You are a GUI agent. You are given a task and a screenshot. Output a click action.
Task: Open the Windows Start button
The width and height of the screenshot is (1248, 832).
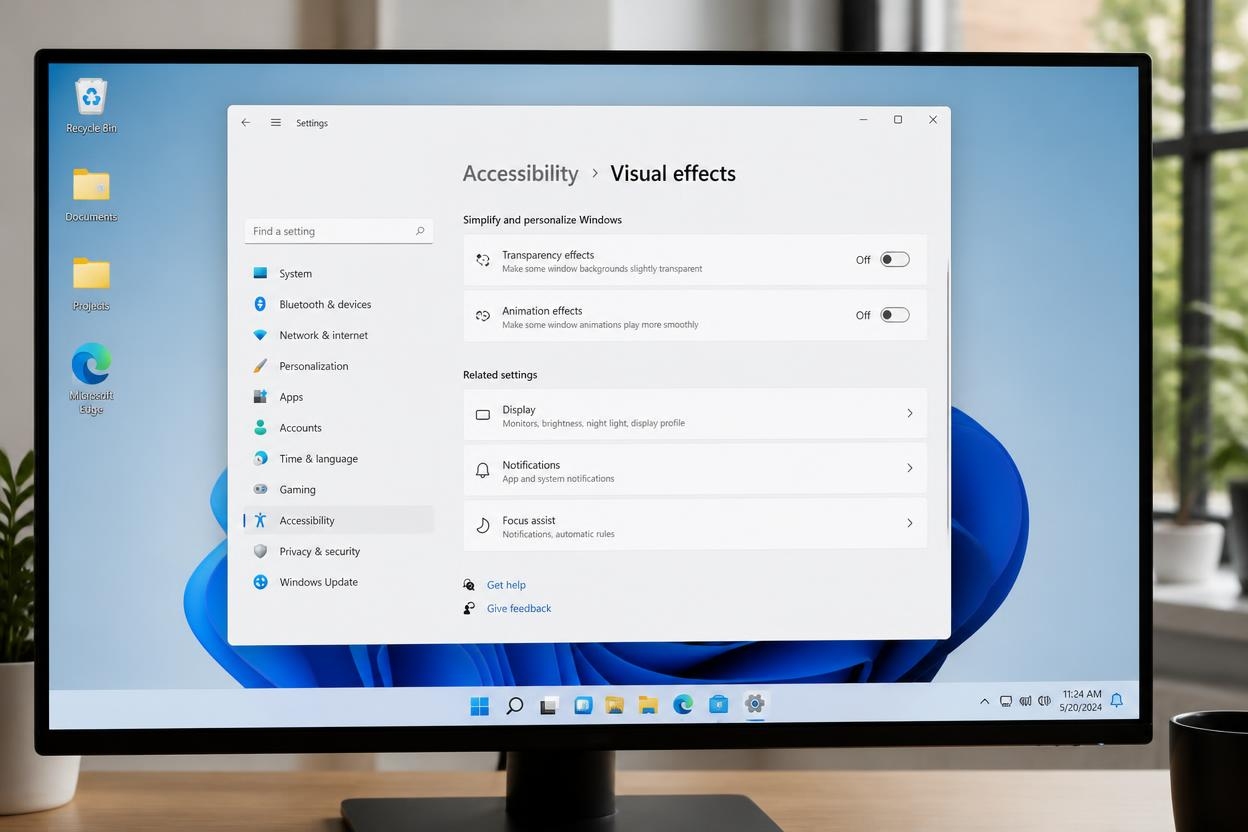tap(480, 706)
